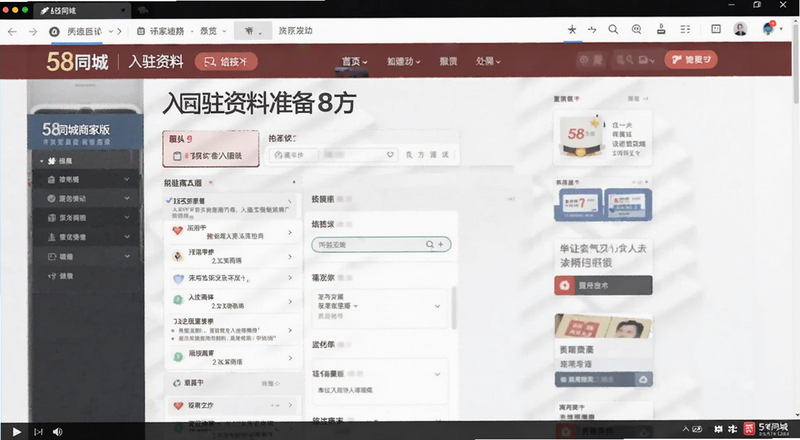Click the cloud icon on the blue-gray bar
Image resolution: width=800 pixels, height=440 pixels.
[x=643, y=379]
